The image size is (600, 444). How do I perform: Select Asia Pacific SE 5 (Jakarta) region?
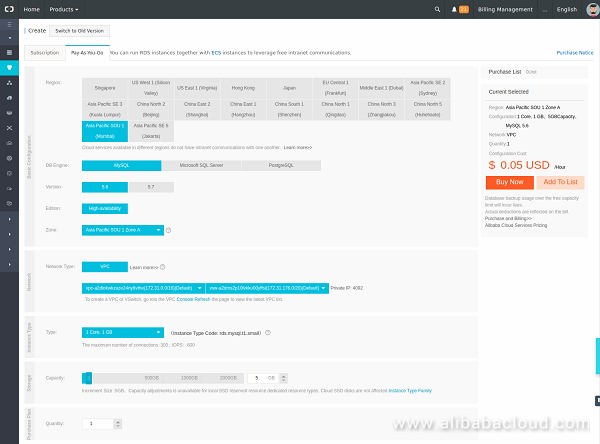151,131
